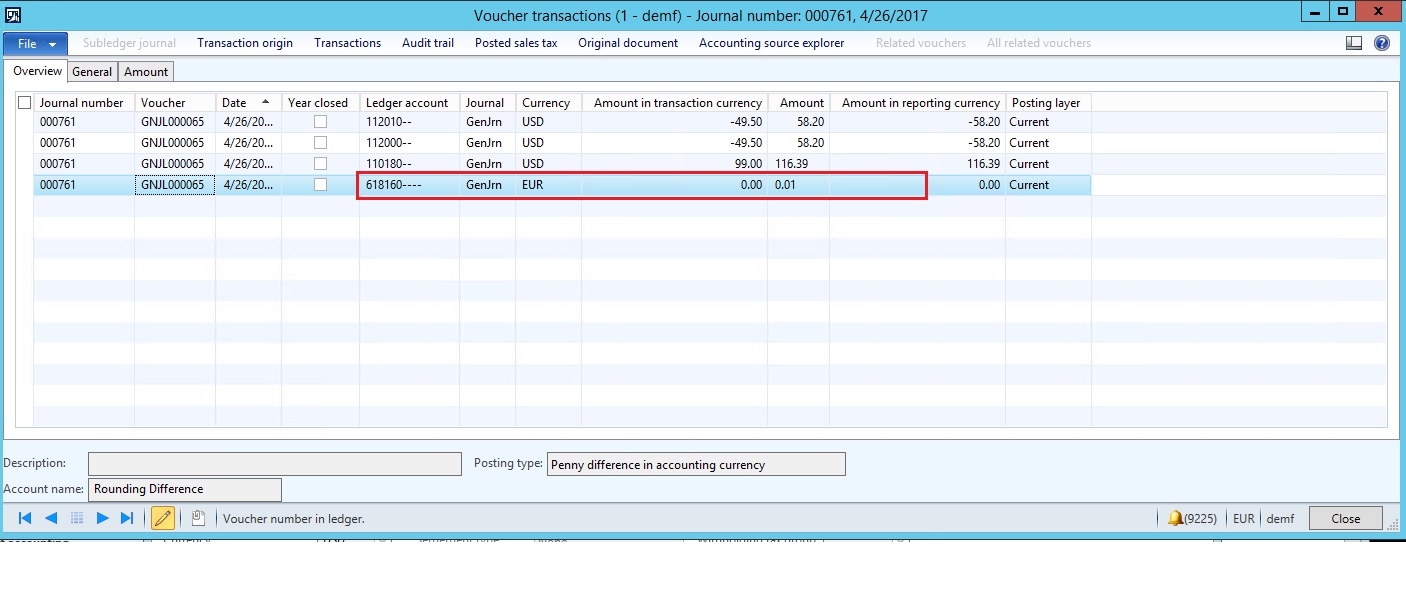Click the Transaction origin menu button
The image size is (1406, 592).
(245, 43)
